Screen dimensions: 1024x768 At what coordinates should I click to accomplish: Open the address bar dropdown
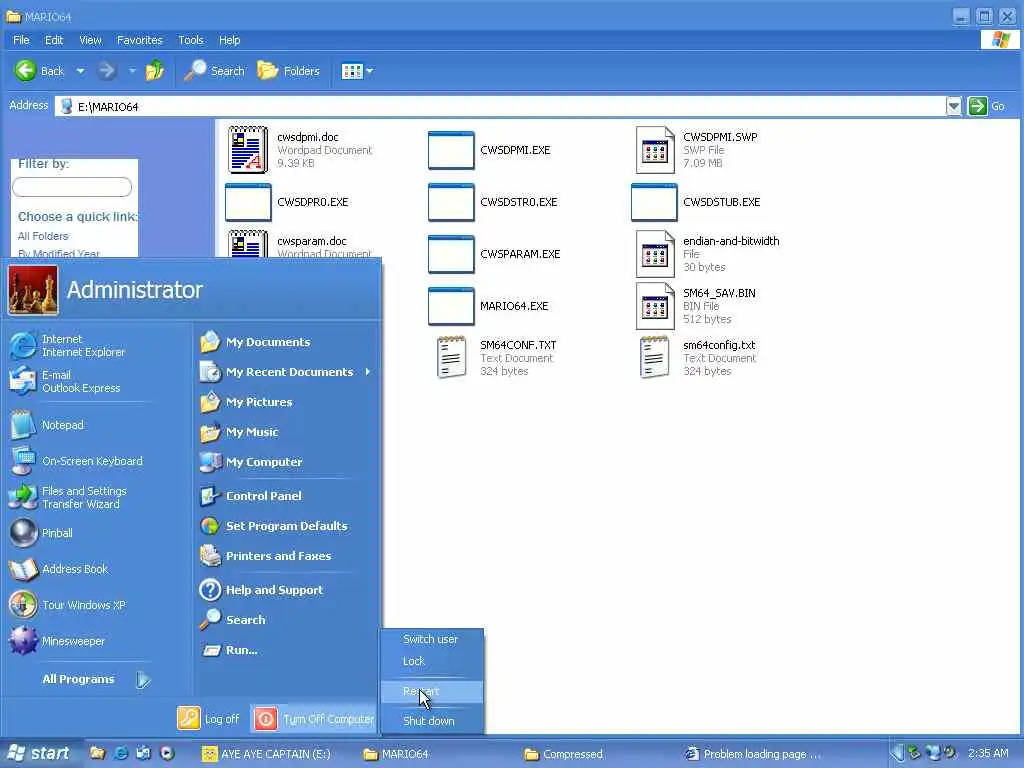(953, 106)
